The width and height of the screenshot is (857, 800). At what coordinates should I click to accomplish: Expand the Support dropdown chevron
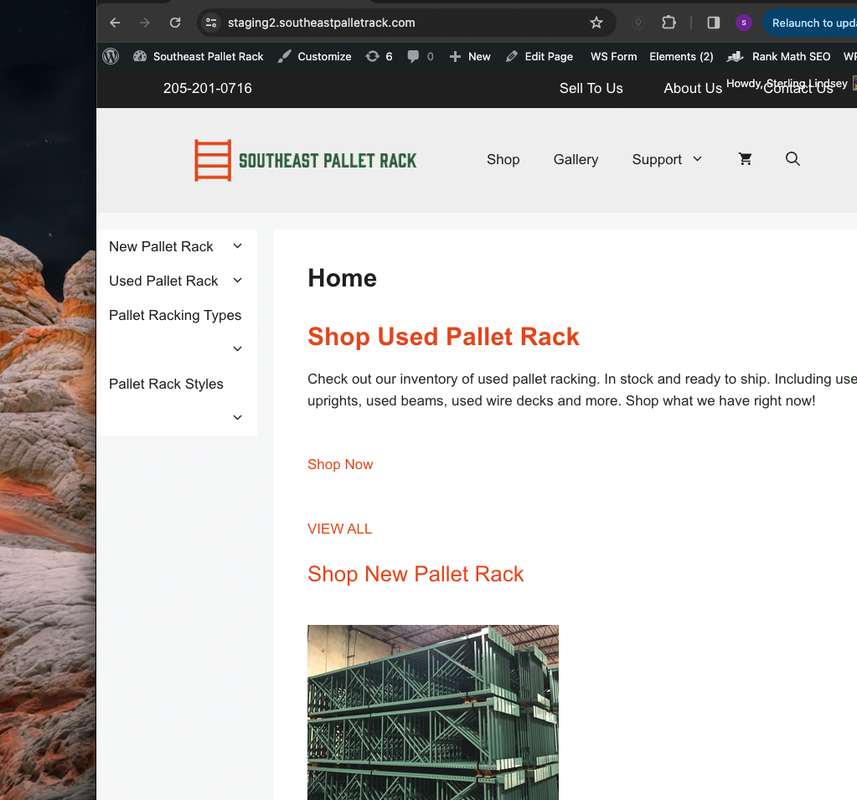[697, 159]
